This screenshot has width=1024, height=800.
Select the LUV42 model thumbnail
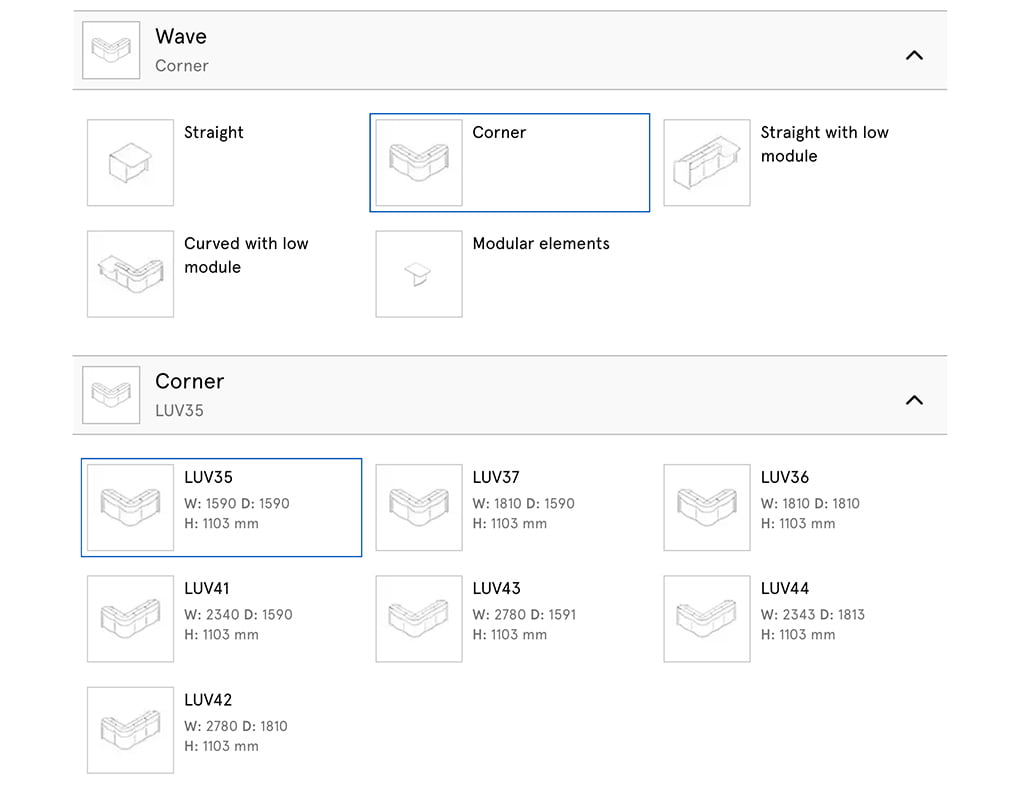pyautogui.click(x=131, y=730)
